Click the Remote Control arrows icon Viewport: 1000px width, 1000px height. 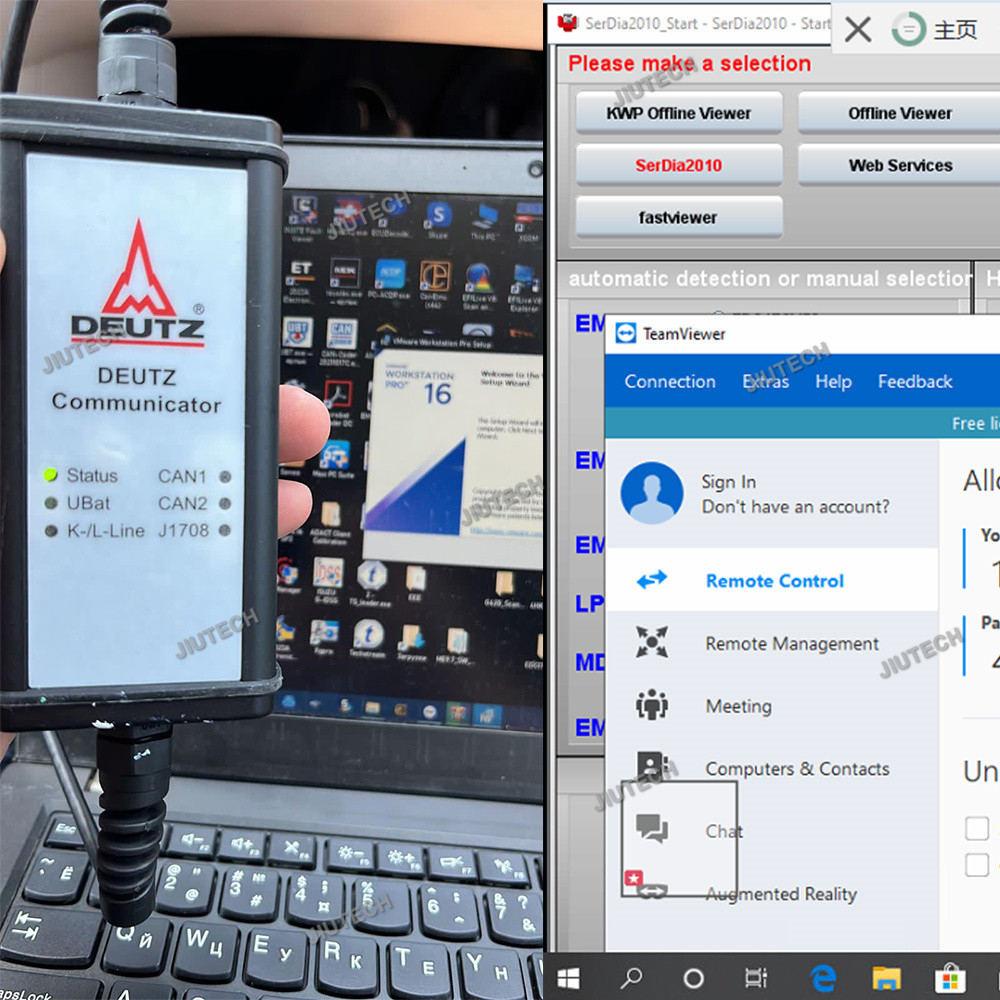pos(652,579)
